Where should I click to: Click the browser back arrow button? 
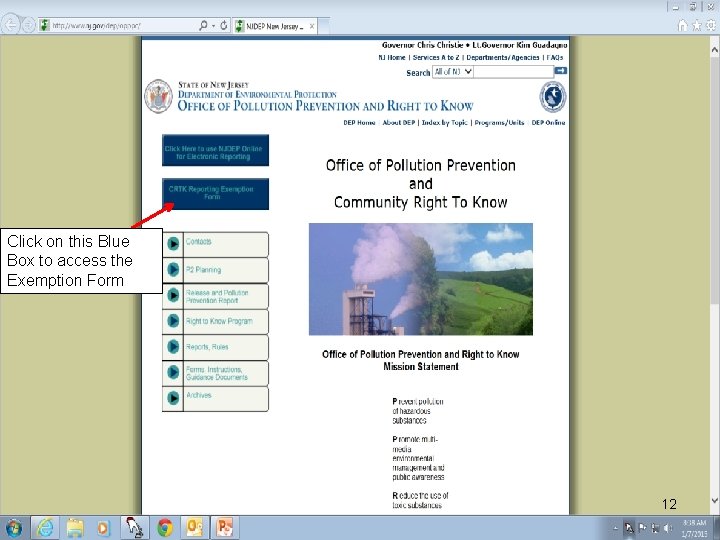point(11,25)
